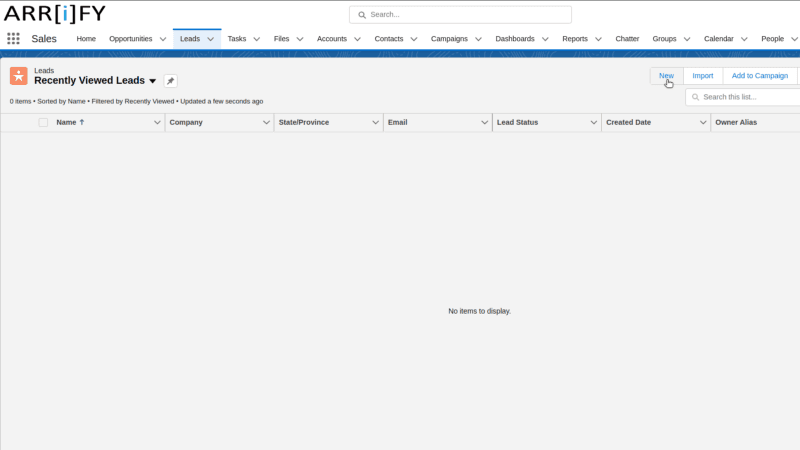This screenshot has height=450, width=800.
Task: Open the App Launcher grid icon
Action: click(13, 39)
